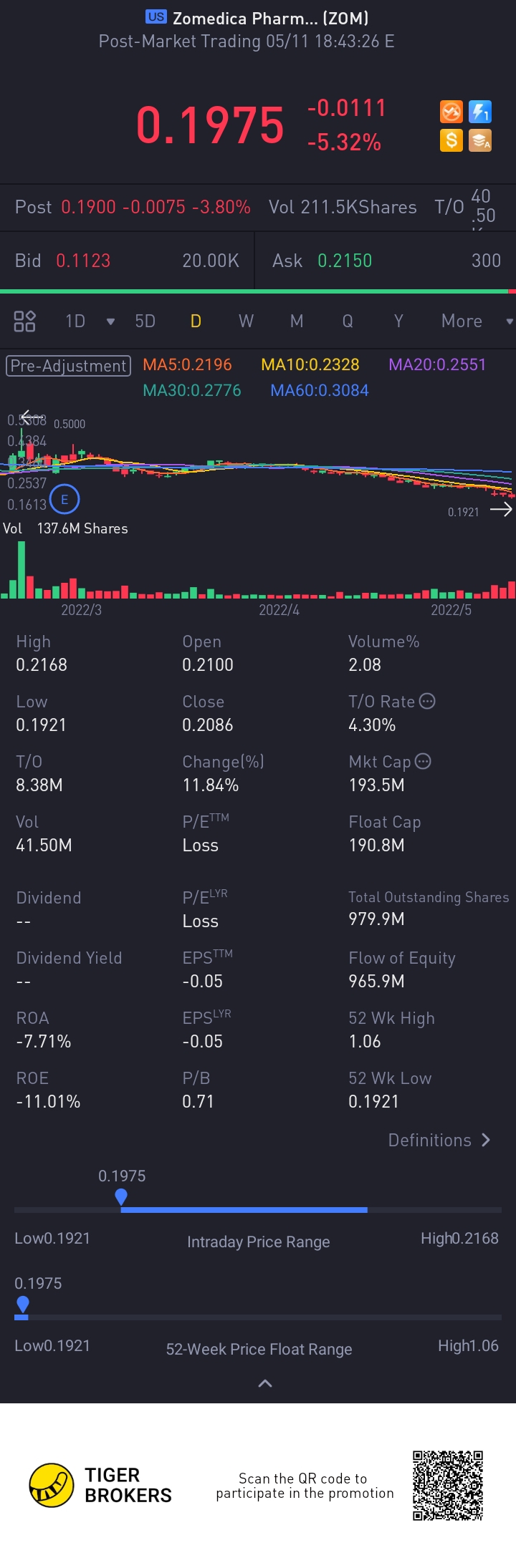516x1568 pixels.
Task: Tap the ROA value -7.71%
Action: [44, 1041]
